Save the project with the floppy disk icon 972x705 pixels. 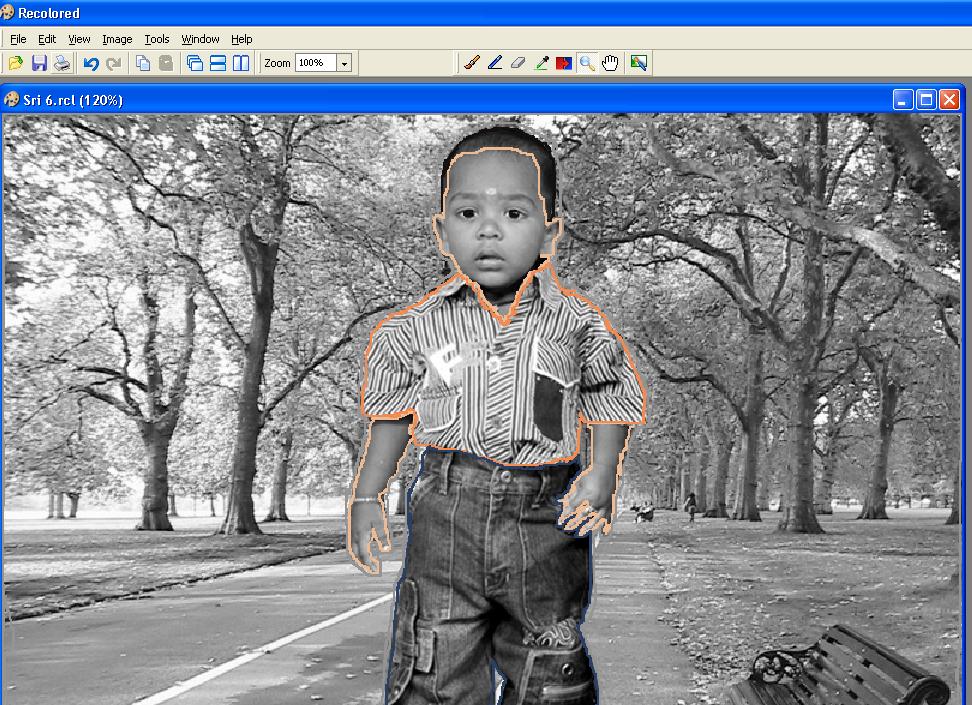click(39, 63)
